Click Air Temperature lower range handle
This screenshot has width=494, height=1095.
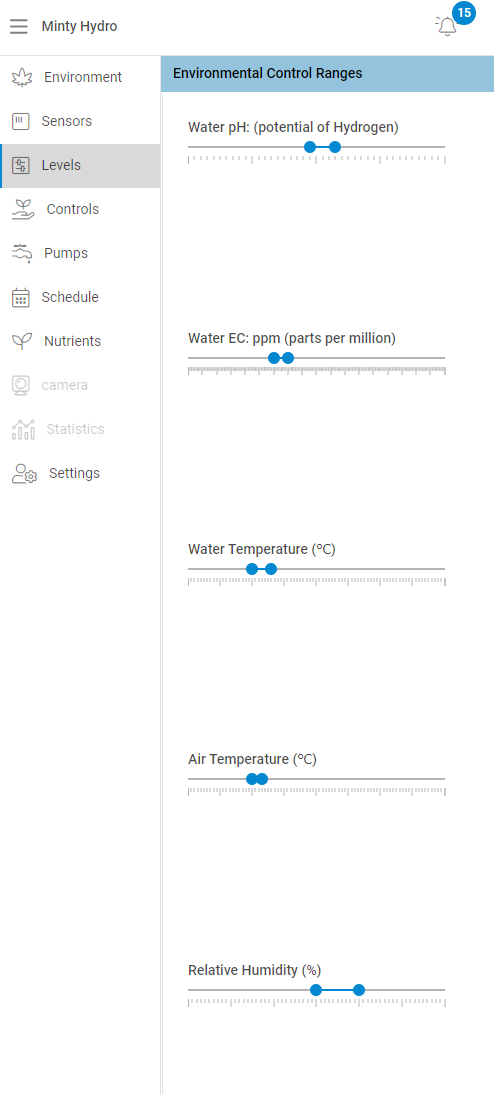(x=252, y=779)
